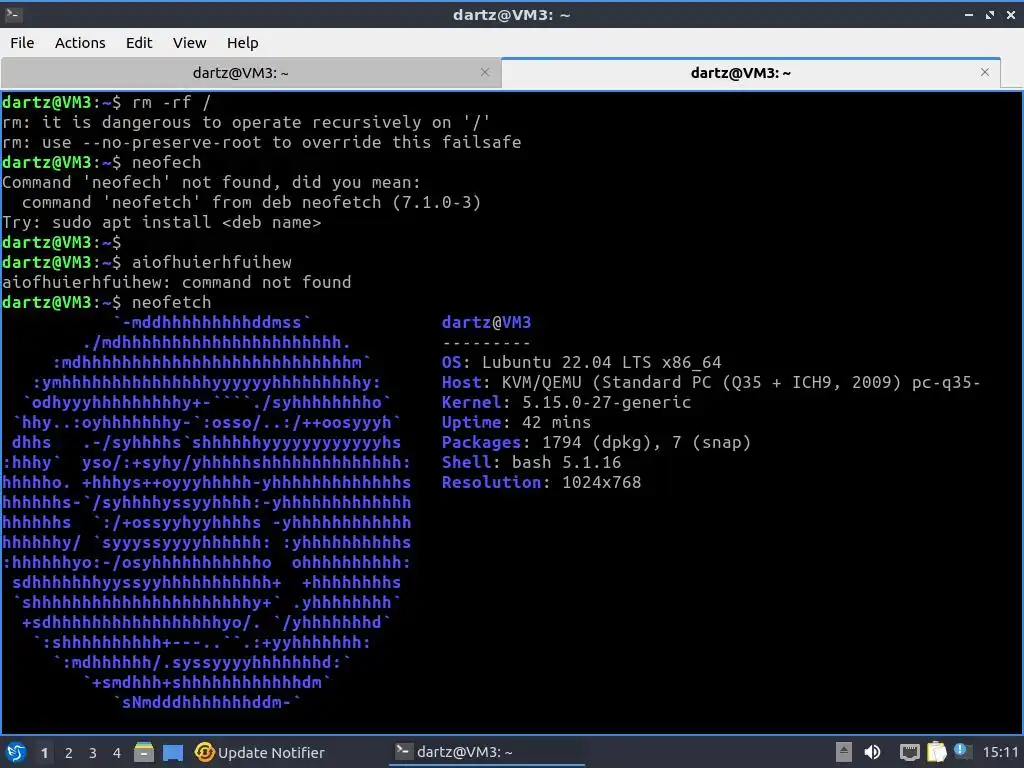This screenshot has width=1024, height=768.
Task: Click the 'aiofhuierhfuihew: command not found' line
Action: [176, 282]
